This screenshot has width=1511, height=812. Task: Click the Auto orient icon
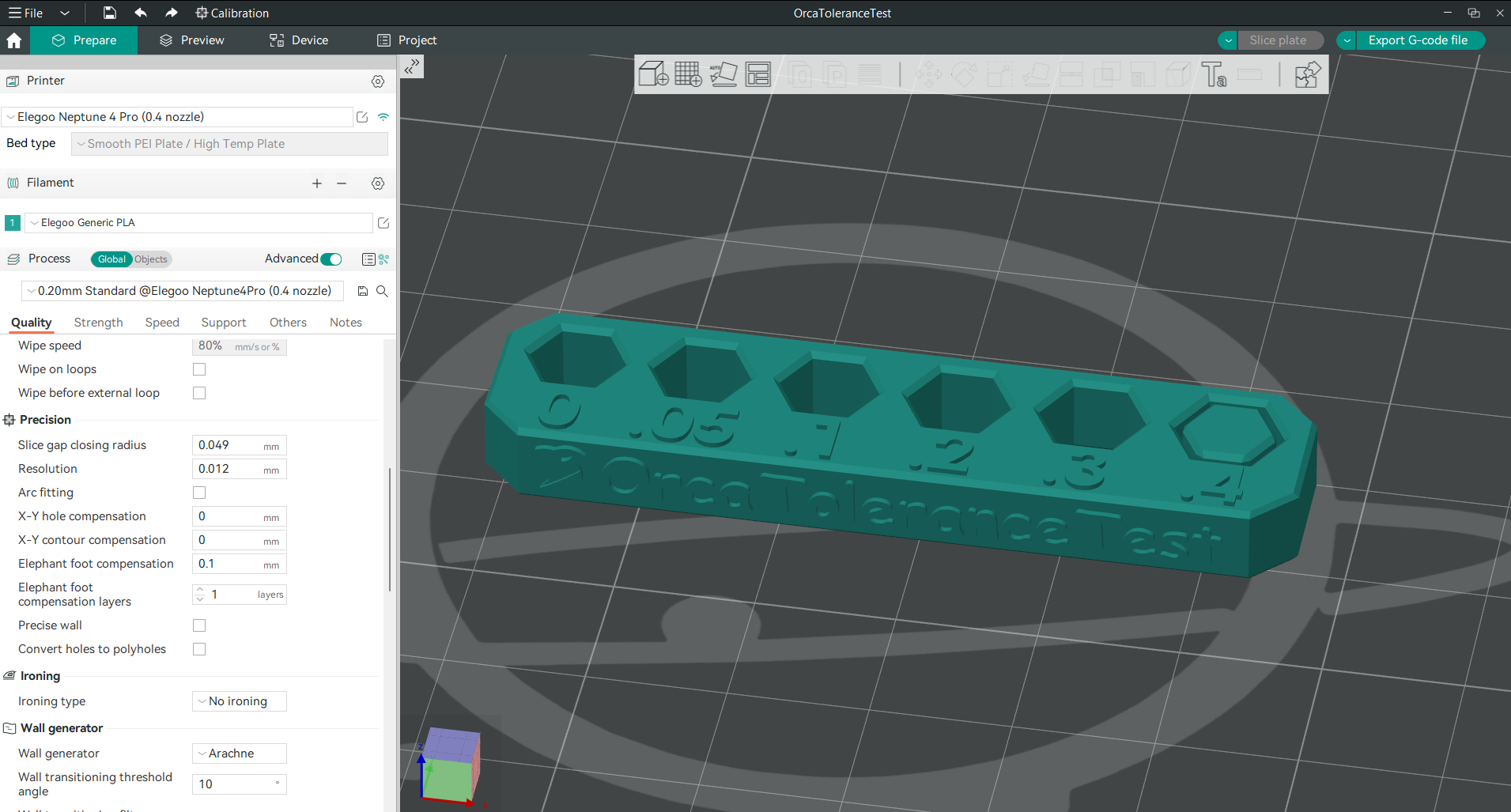tap(723, 74)
